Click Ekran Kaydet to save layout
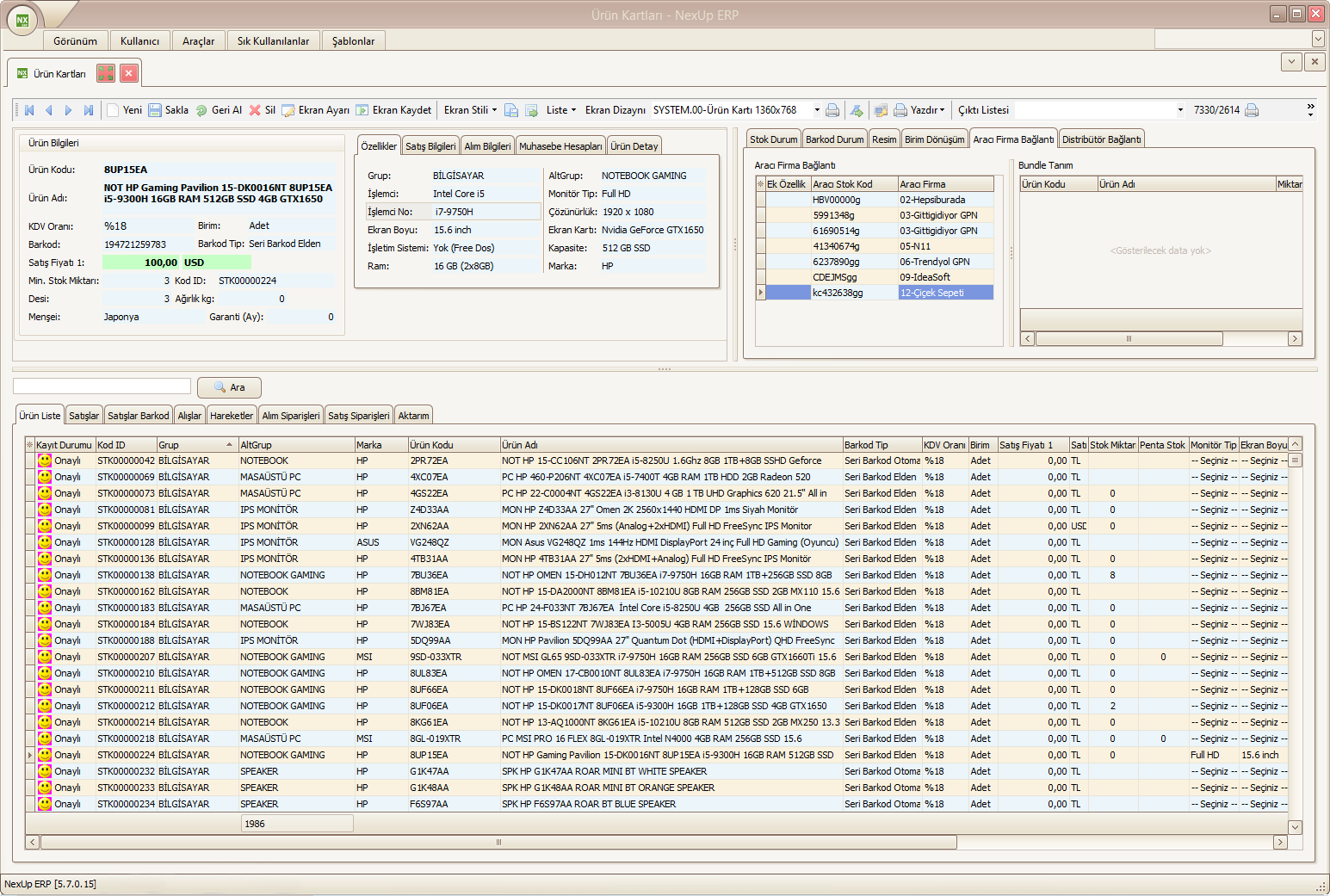The image size is (1330, 896). pyautogui.click(x=393, y=110)
